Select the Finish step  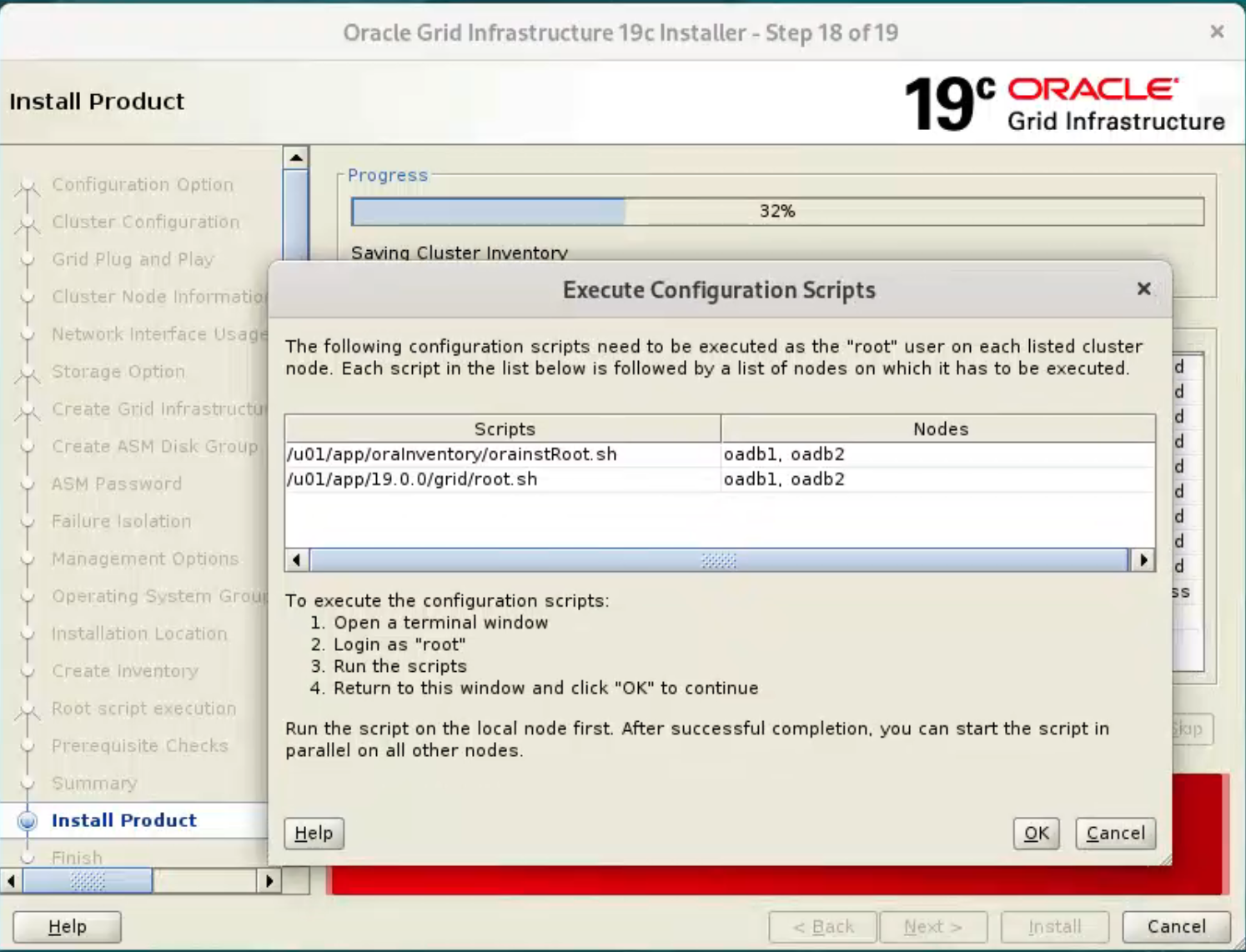[x=77, y=857]
